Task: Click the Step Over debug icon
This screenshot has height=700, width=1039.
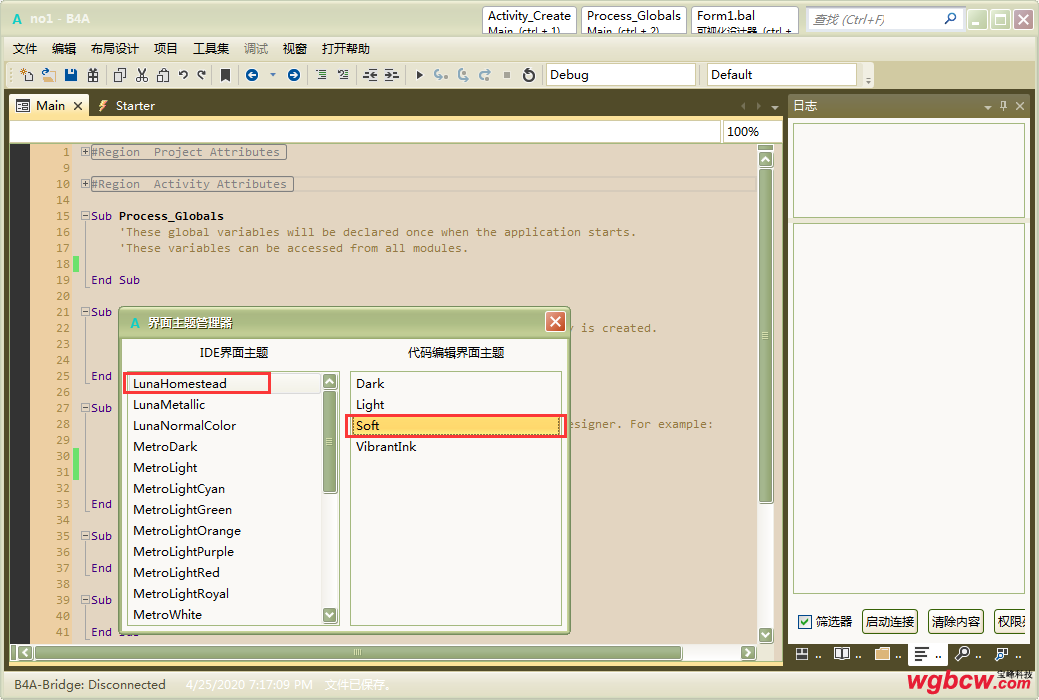Action: click(x=463, y=75)
